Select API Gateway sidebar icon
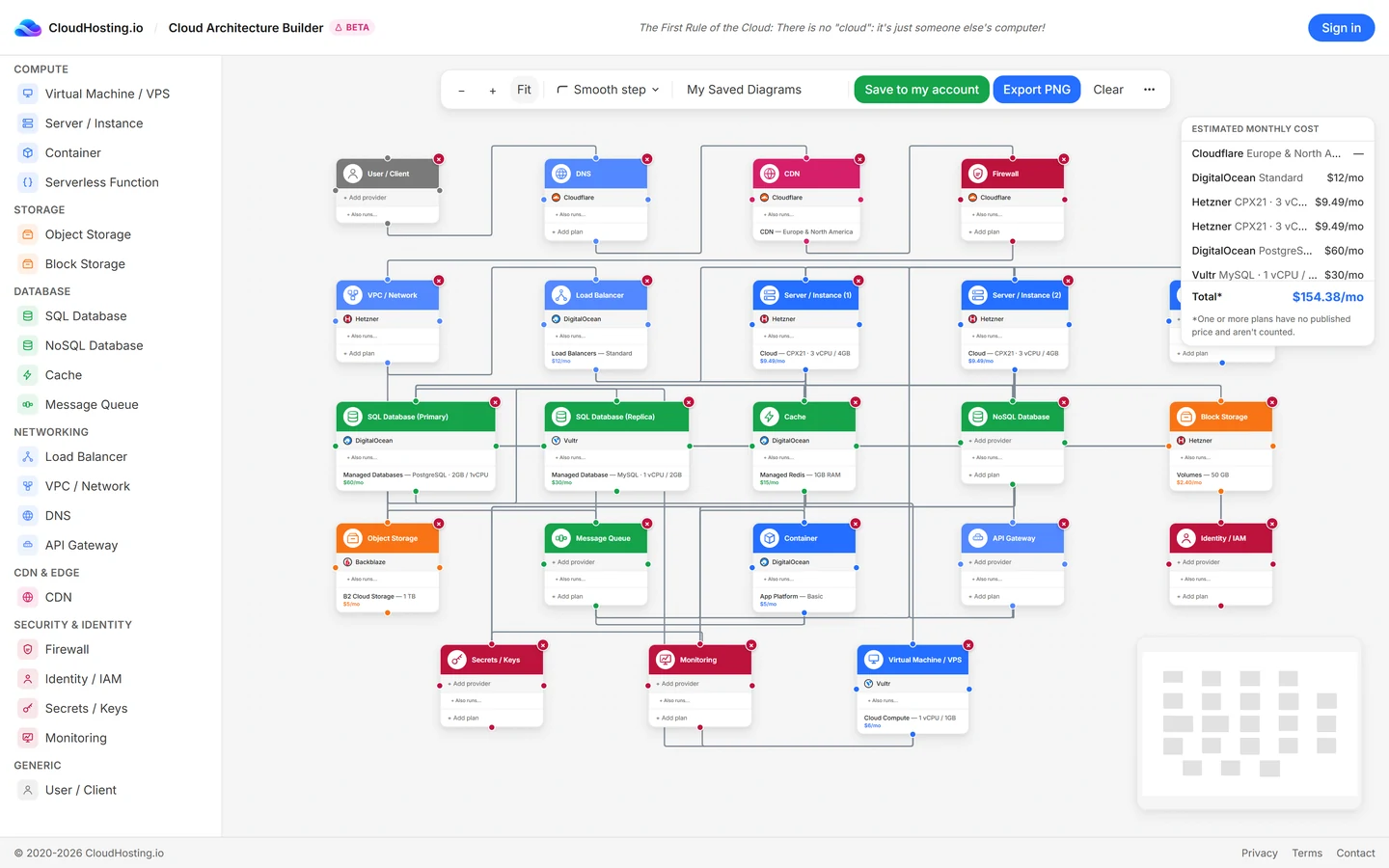Screen dimensions: 1389x868 point(28,545)
